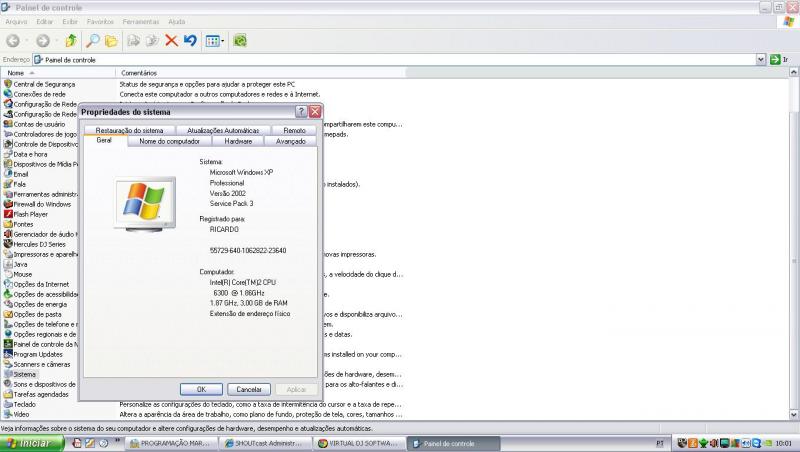800x452 pixels.
Task: Select Conexões de rede item
Action: (x=35, y=94)
